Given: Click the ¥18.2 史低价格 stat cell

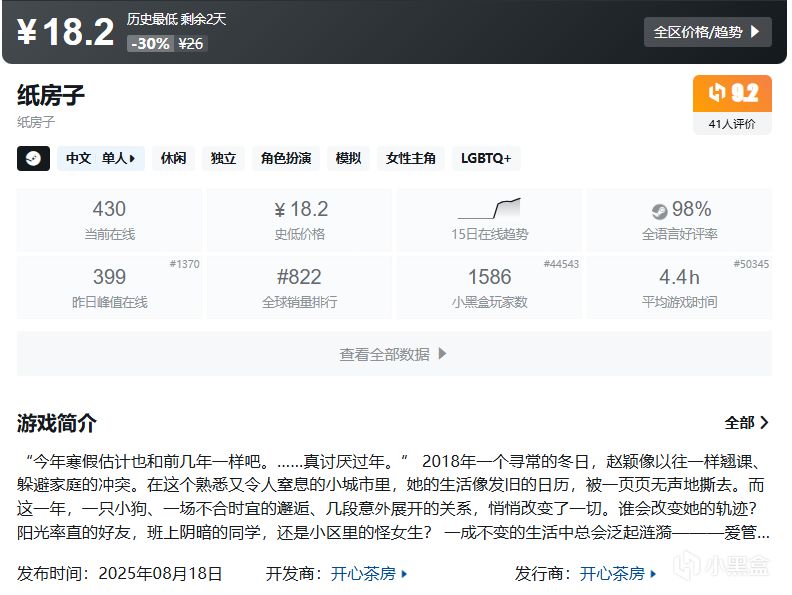Looking at the screenshot, I should 300,220.
